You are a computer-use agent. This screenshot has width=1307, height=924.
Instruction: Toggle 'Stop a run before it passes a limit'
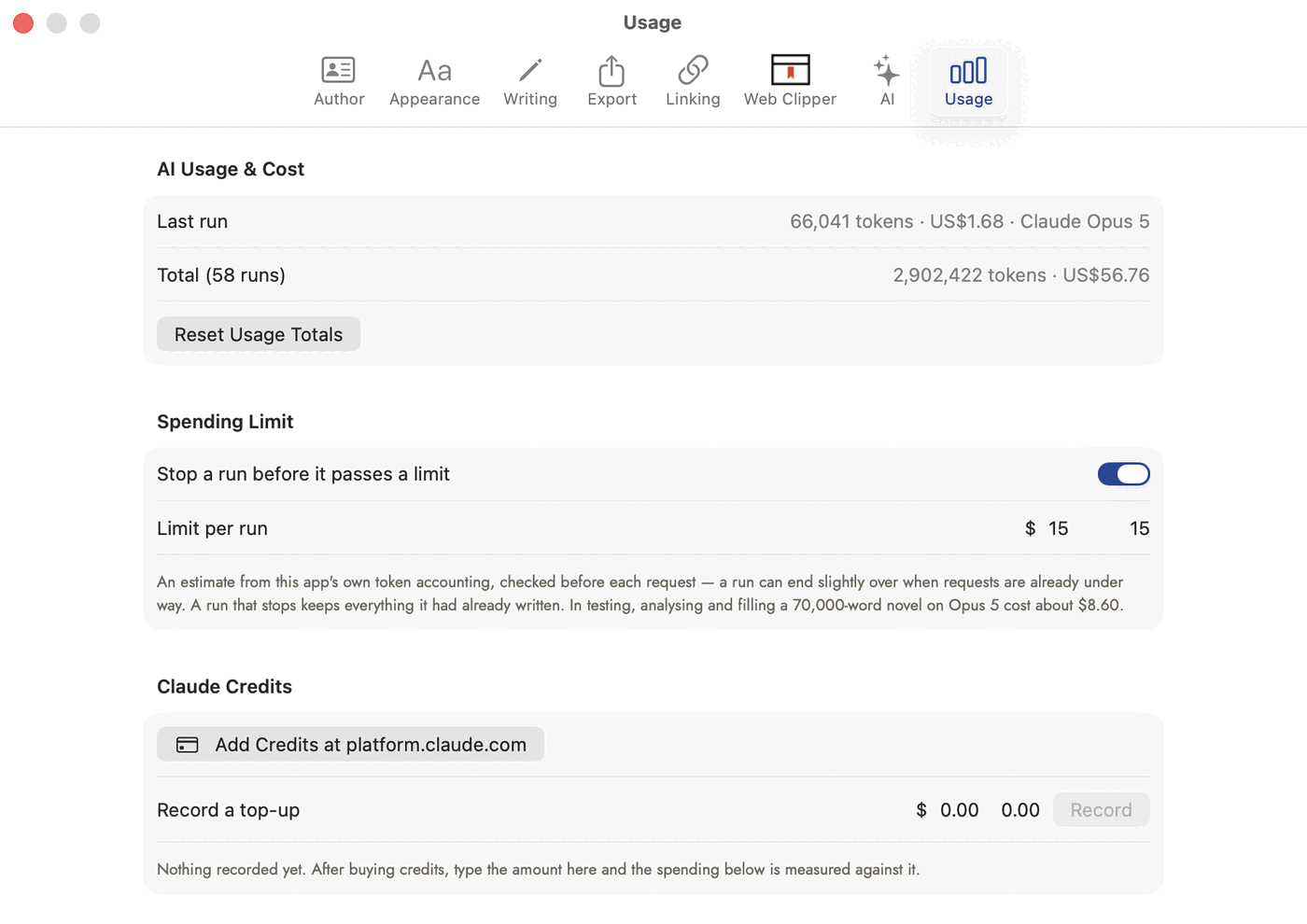click(x=1123, y=474)
